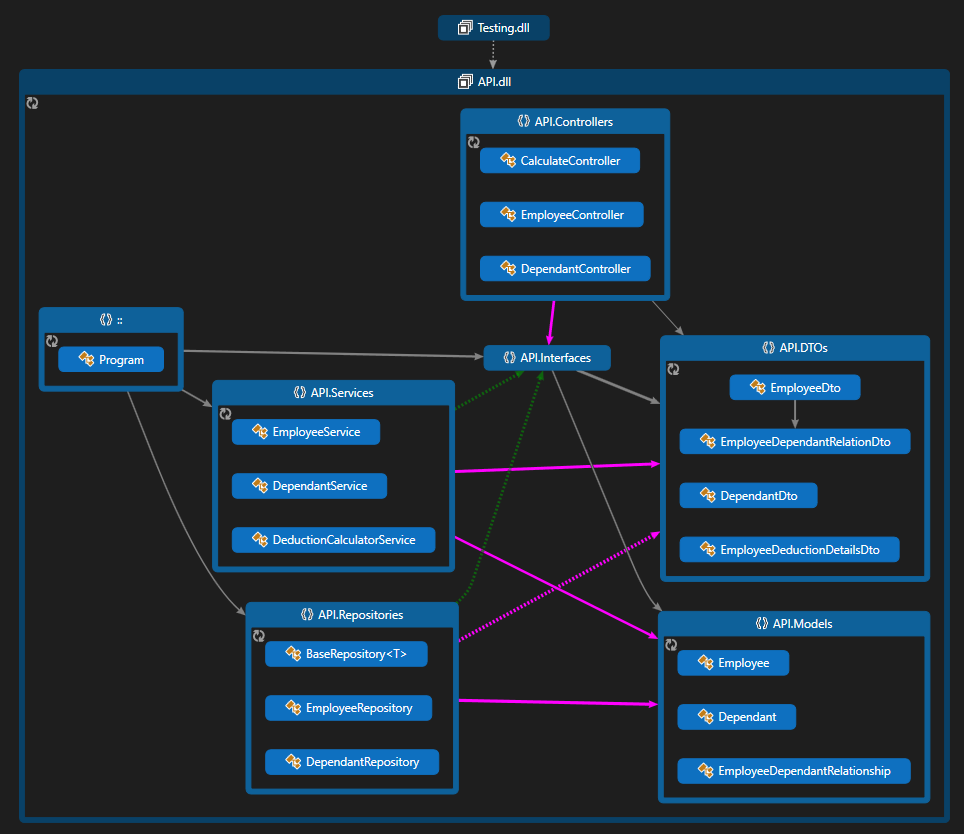Click the assembly icon on the API.dll header
Image resolution: width=964 pixels, height=834 pixels.
pyautogui.click(x=464, y=81)
